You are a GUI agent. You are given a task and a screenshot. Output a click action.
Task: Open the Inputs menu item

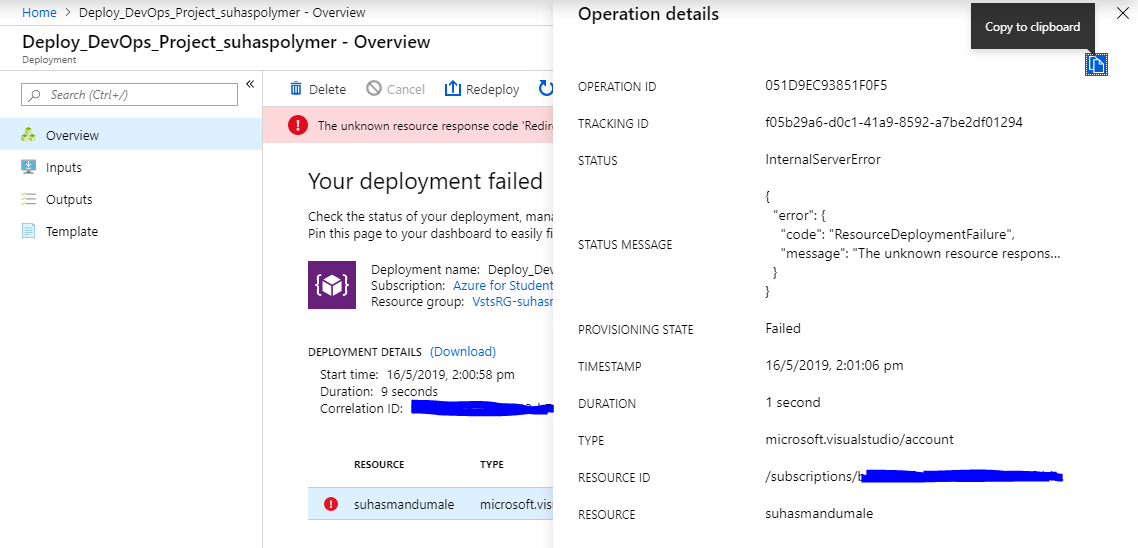pyautogui.click(x=64, y=167)
